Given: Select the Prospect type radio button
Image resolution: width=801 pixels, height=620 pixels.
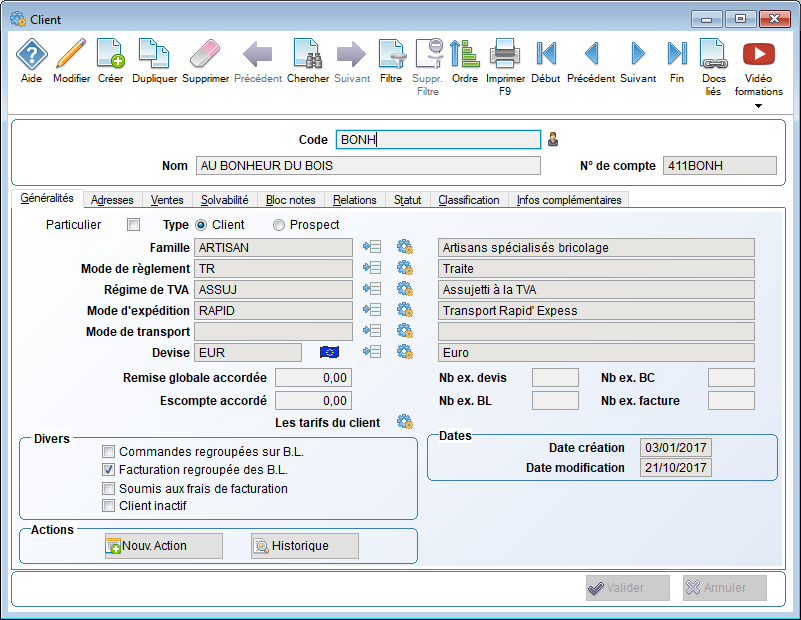Looking at the screenshot, I should pyautogui.click(x=278, y=225).
